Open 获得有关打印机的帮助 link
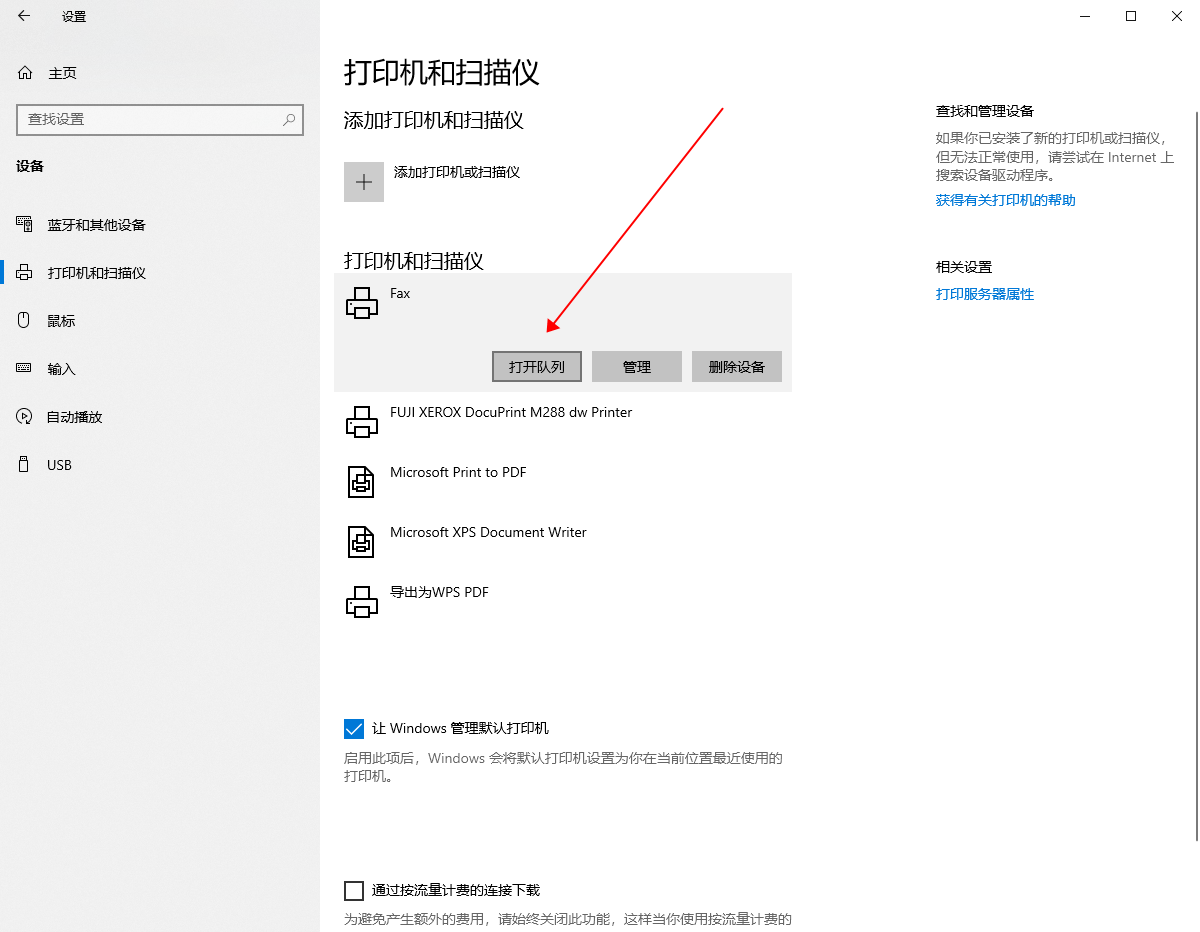1200x932 pixels. click(x=1005, y=200)
